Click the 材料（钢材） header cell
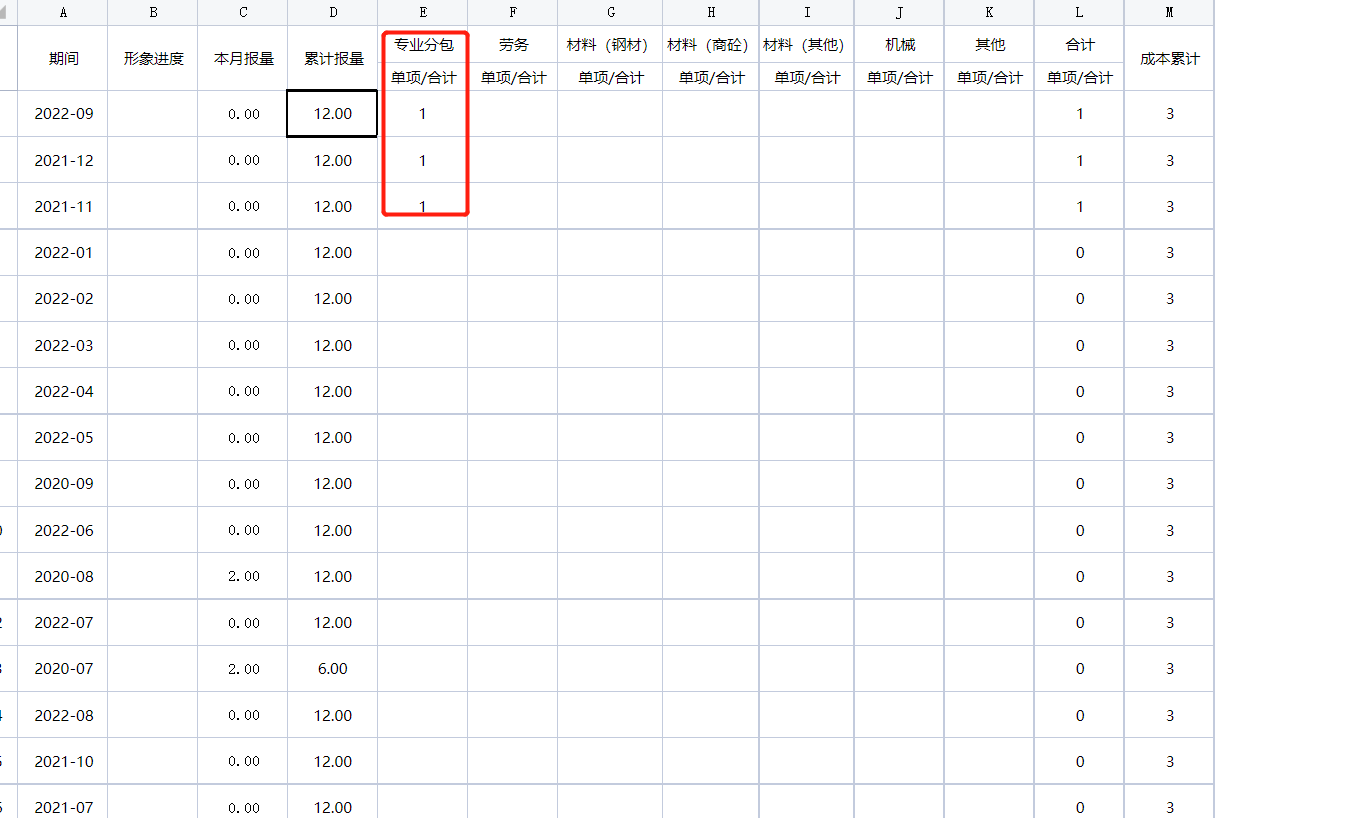The width and height of the screenshot is (1353, 818). 610,44
